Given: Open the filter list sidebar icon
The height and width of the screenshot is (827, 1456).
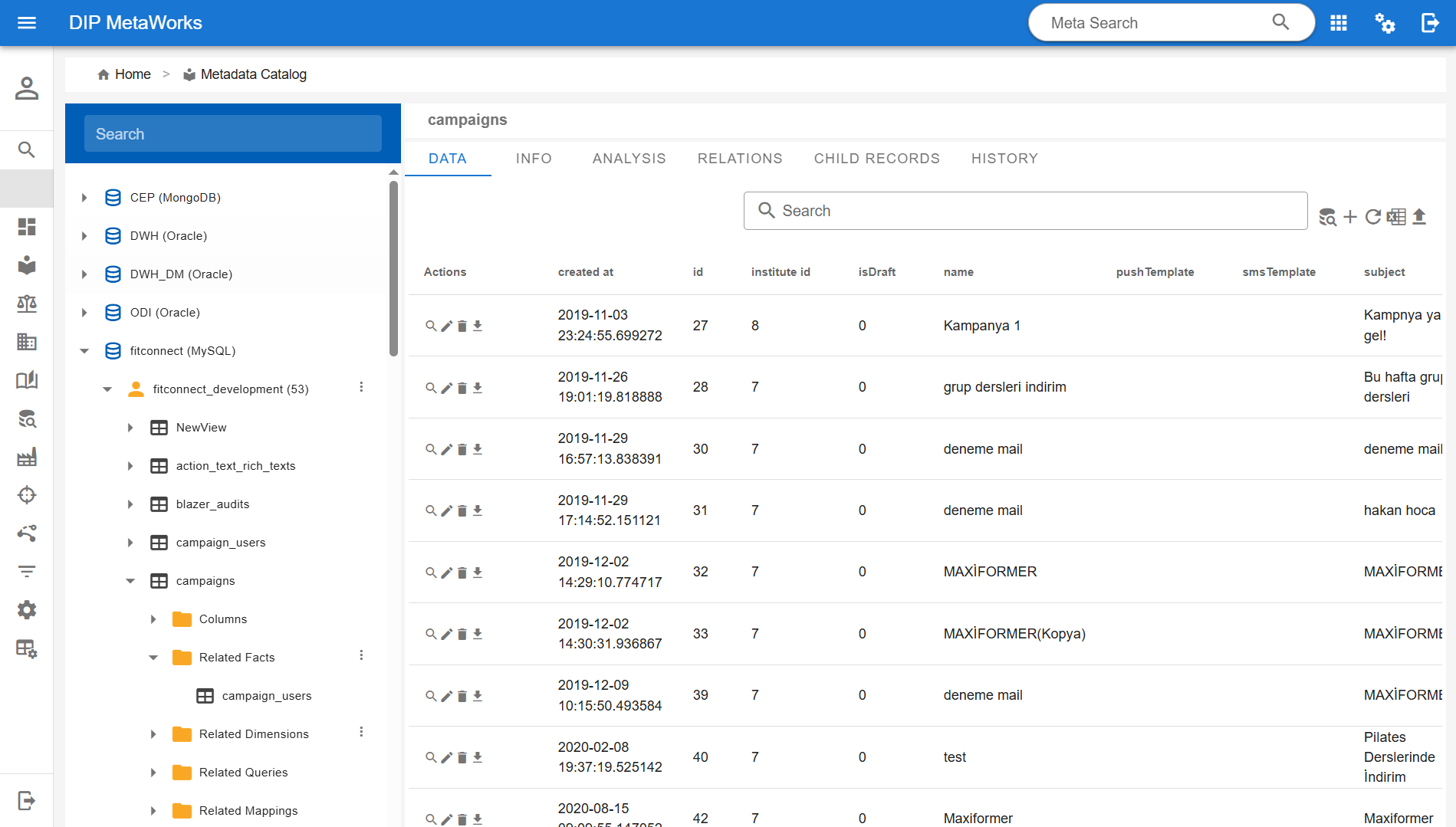Looking at the screenshot, I should [27, 572].
